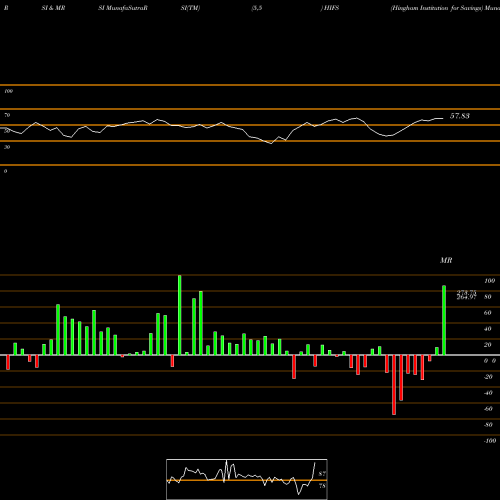Click the tallest green MR bar

pos(180,315)
